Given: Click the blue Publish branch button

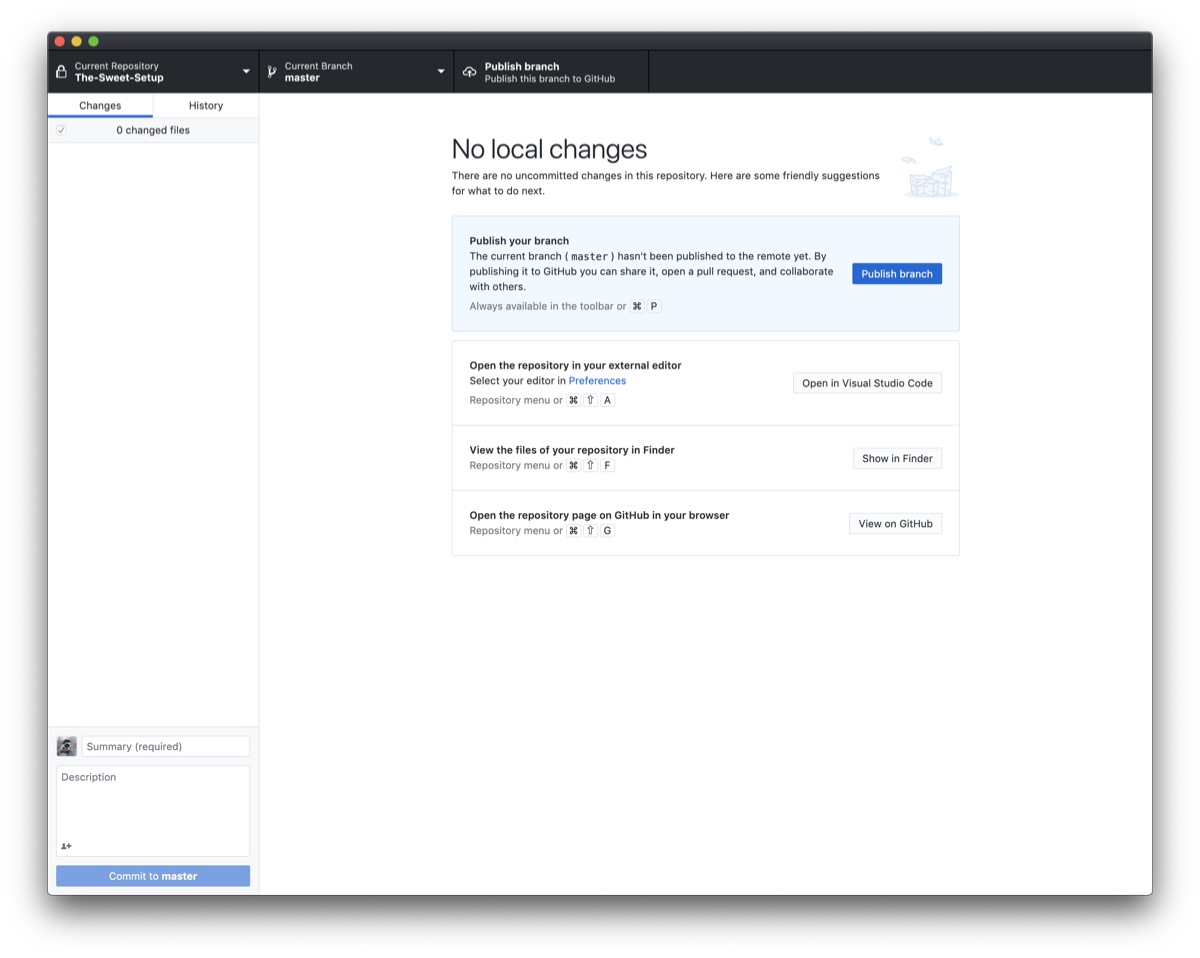Looking at the screenshot, I should (x=897, y=274).
